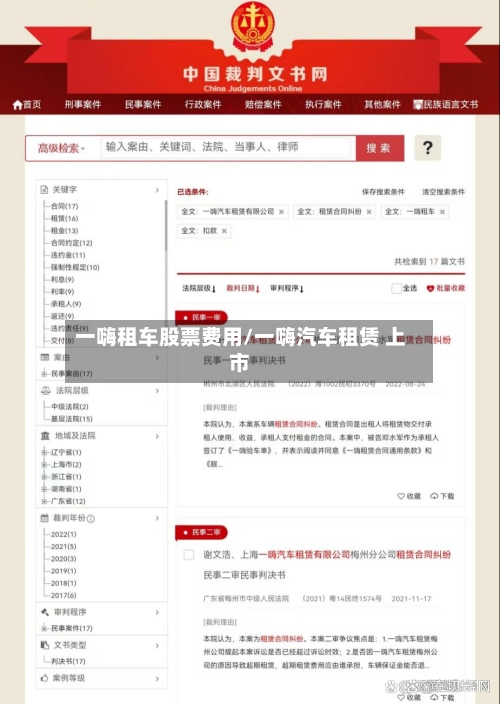Expand the 案由 panel chevron
The height and width of the screenshot is (704, 500).
[x=157, y=358]
